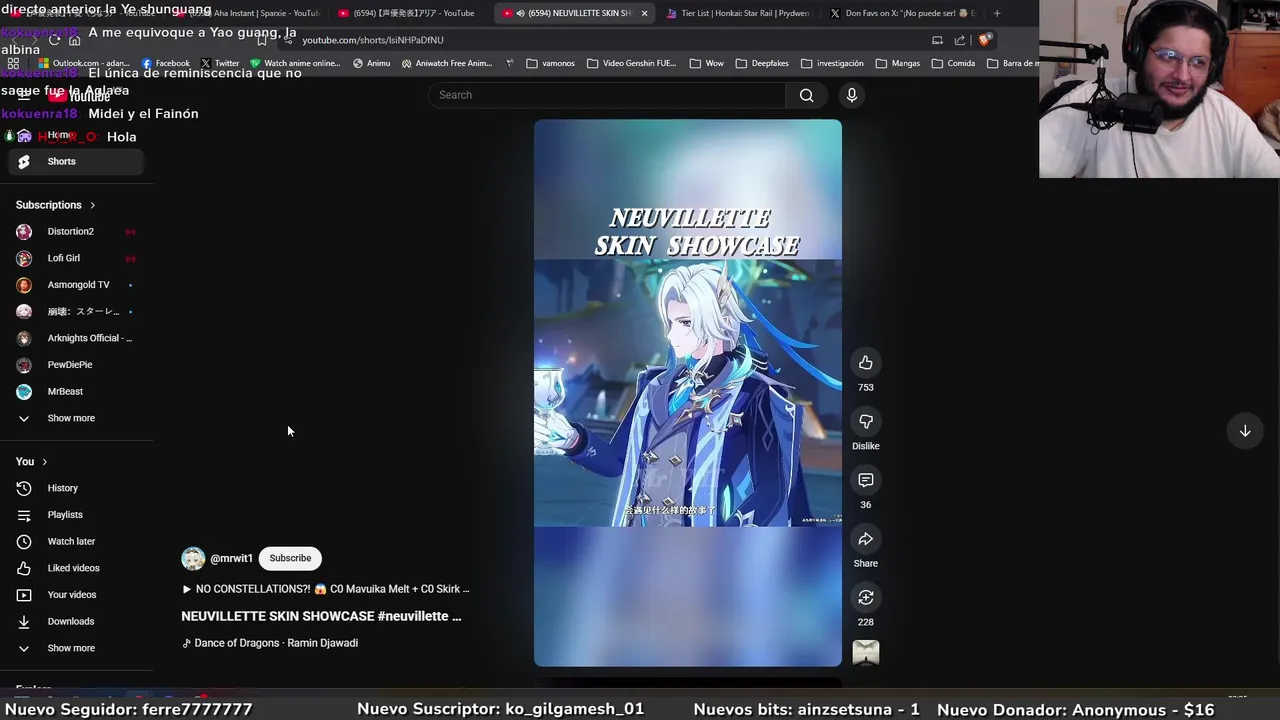Viewport: 1280px width, 720px height.
Task: Focus the YouTube Search field
Action: (x=608, y=95)
